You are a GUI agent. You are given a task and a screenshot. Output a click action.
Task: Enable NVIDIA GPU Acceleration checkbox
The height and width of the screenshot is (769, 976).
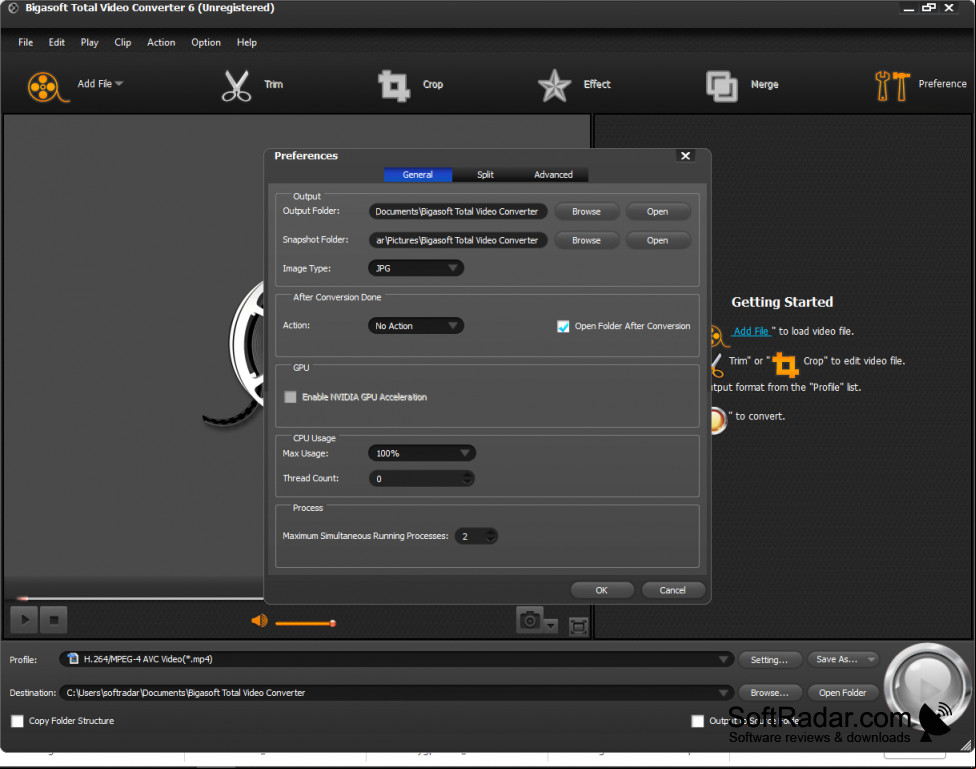click(x=290, y=397)
